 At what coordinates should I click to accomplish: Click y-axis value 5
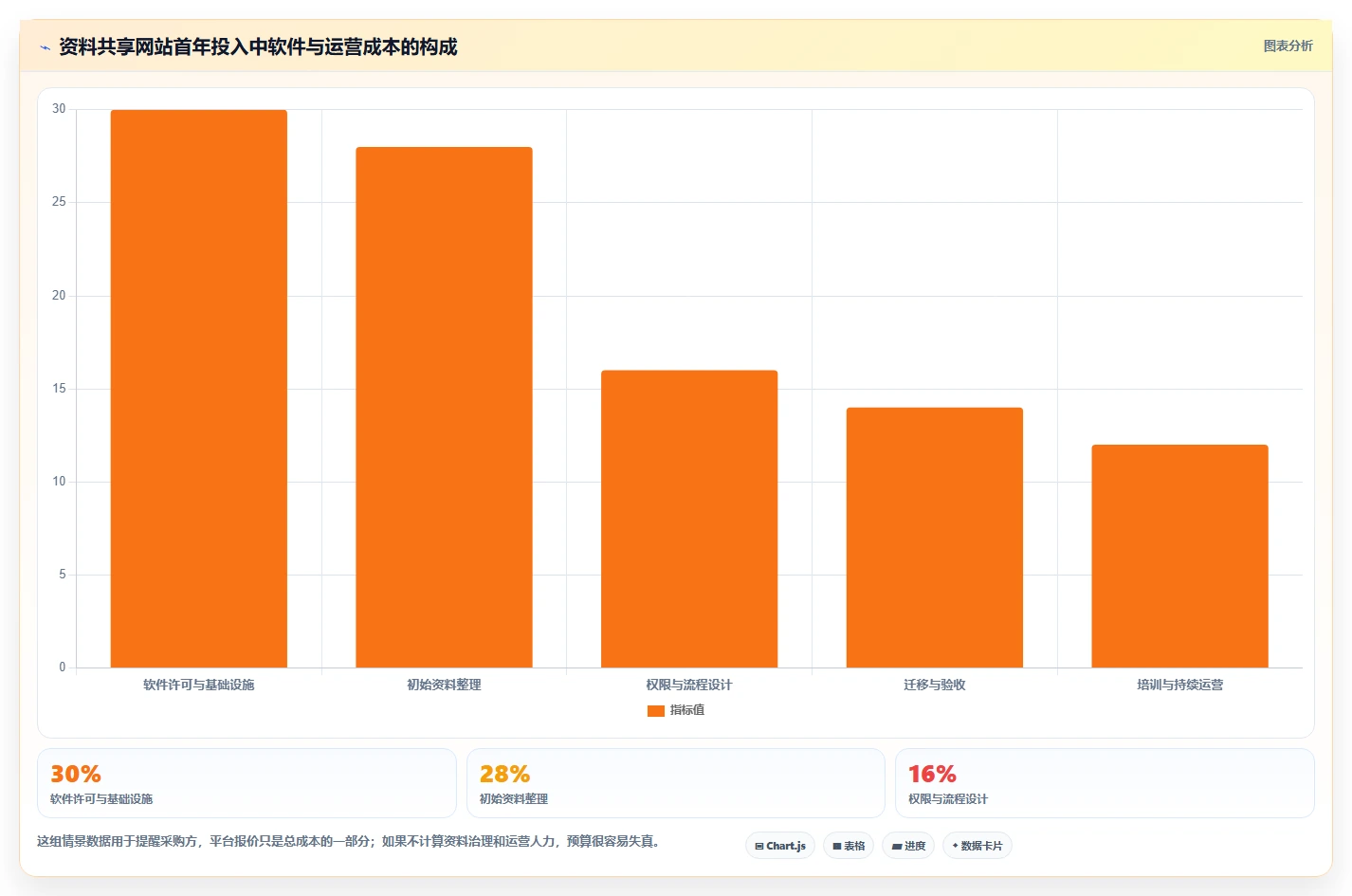[63, 575]
